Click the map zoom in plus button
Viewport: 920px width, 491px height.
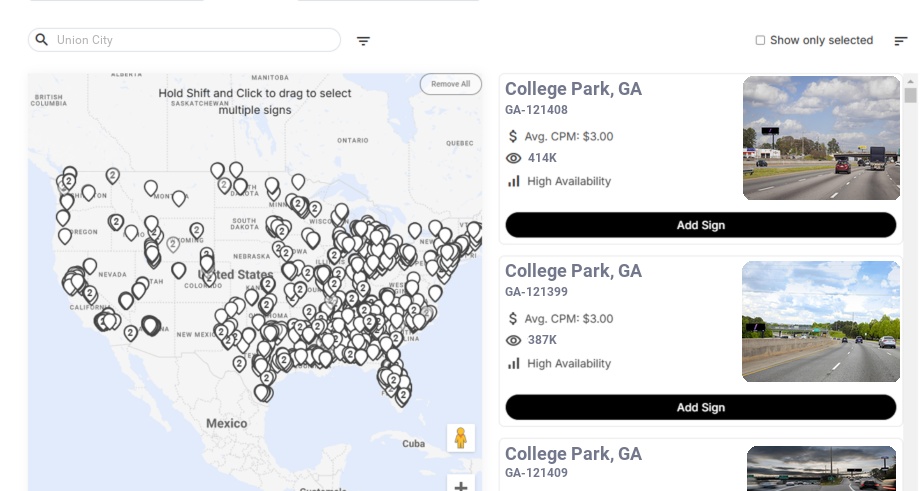click(x=461, y=486)
